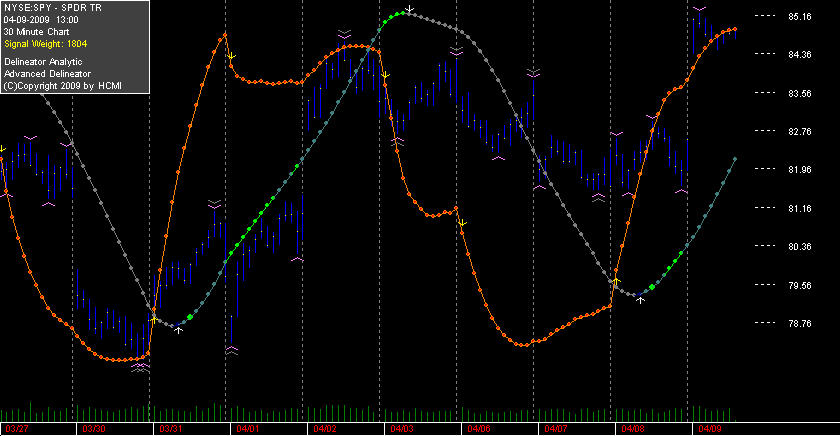The image size is (840, 436).
Task: Select the 04/03 date marker
Action: 402,429
